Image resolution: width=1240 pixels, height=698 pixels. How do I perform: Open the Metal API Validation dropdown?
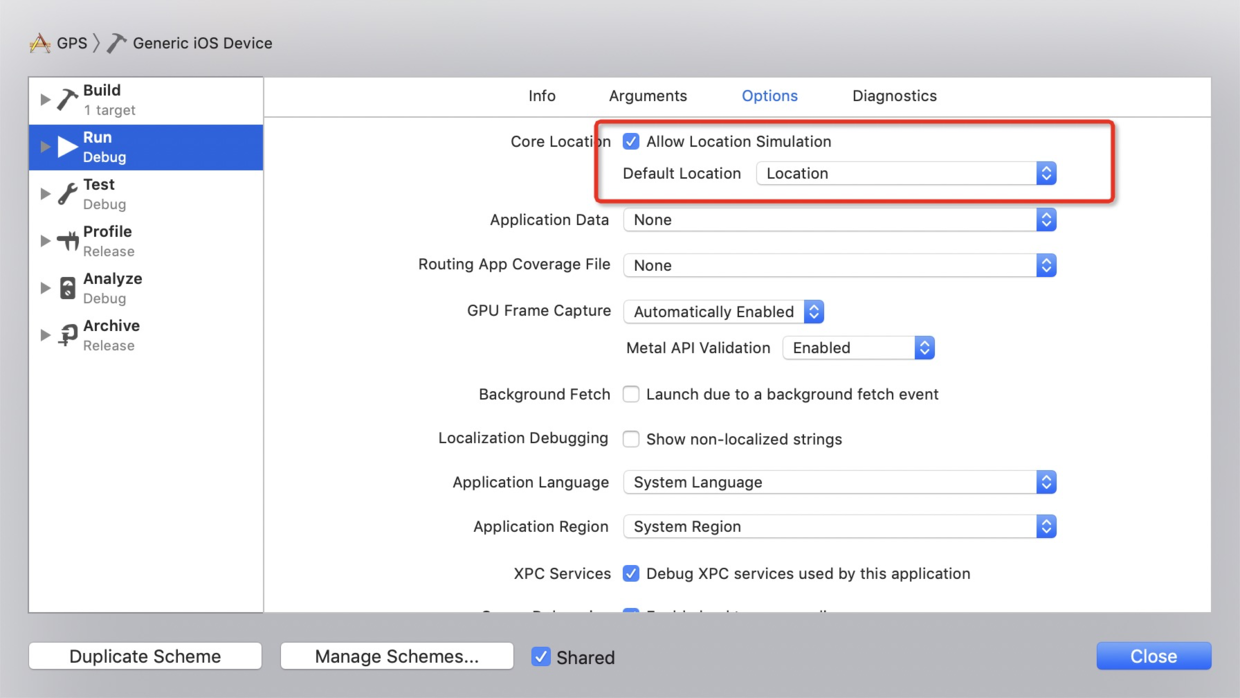(x=859, y=348)
